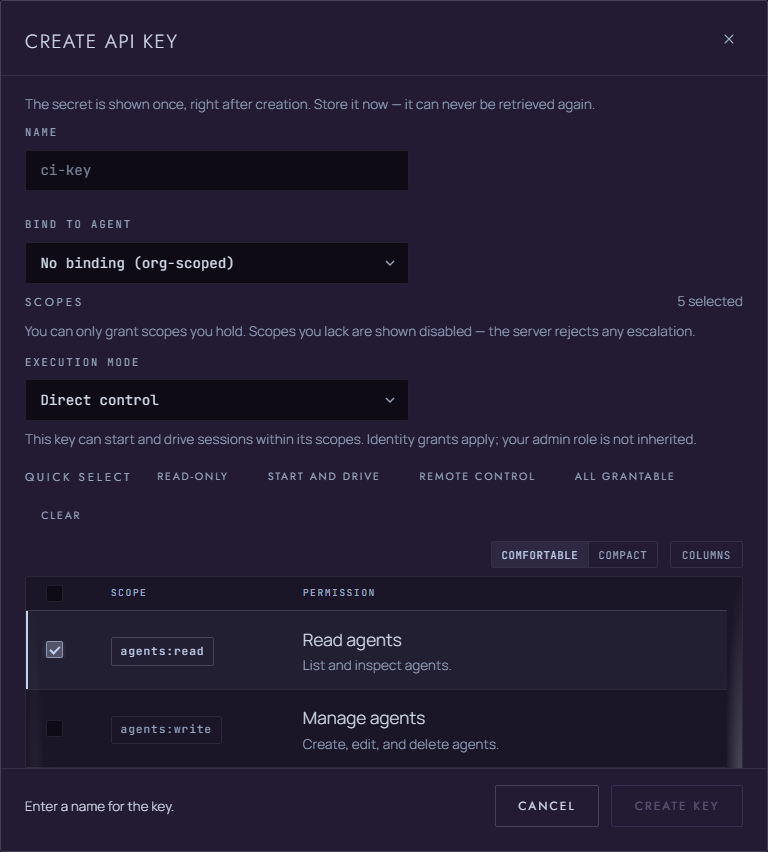Screen dimensions: 768x852
Task: Click the '5 selected' count text
Action: 709,302
